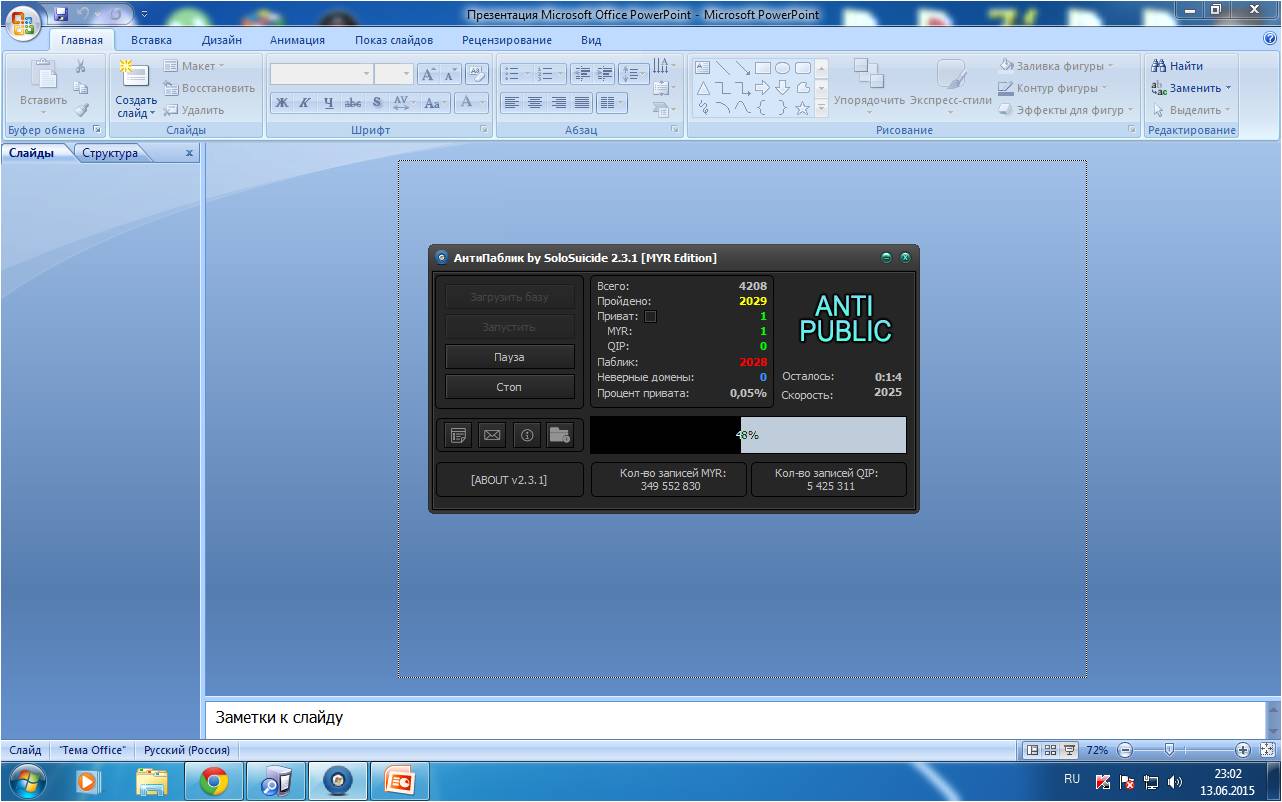Open the info icon in AntiPublic

click(x=527, y=435)
